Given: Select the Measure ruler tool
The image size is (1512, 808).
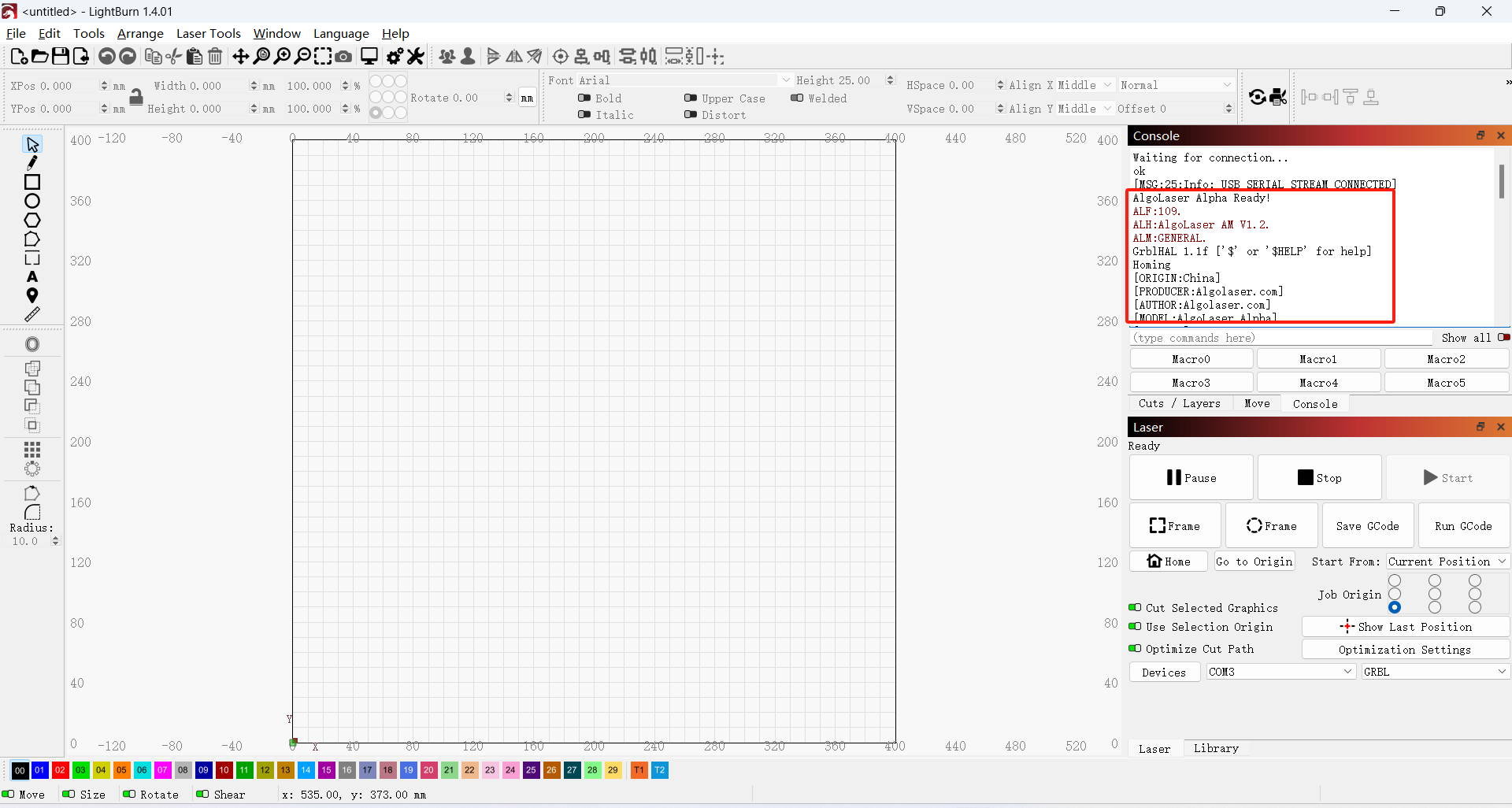Looking at the screenshot, I should 32,314.
